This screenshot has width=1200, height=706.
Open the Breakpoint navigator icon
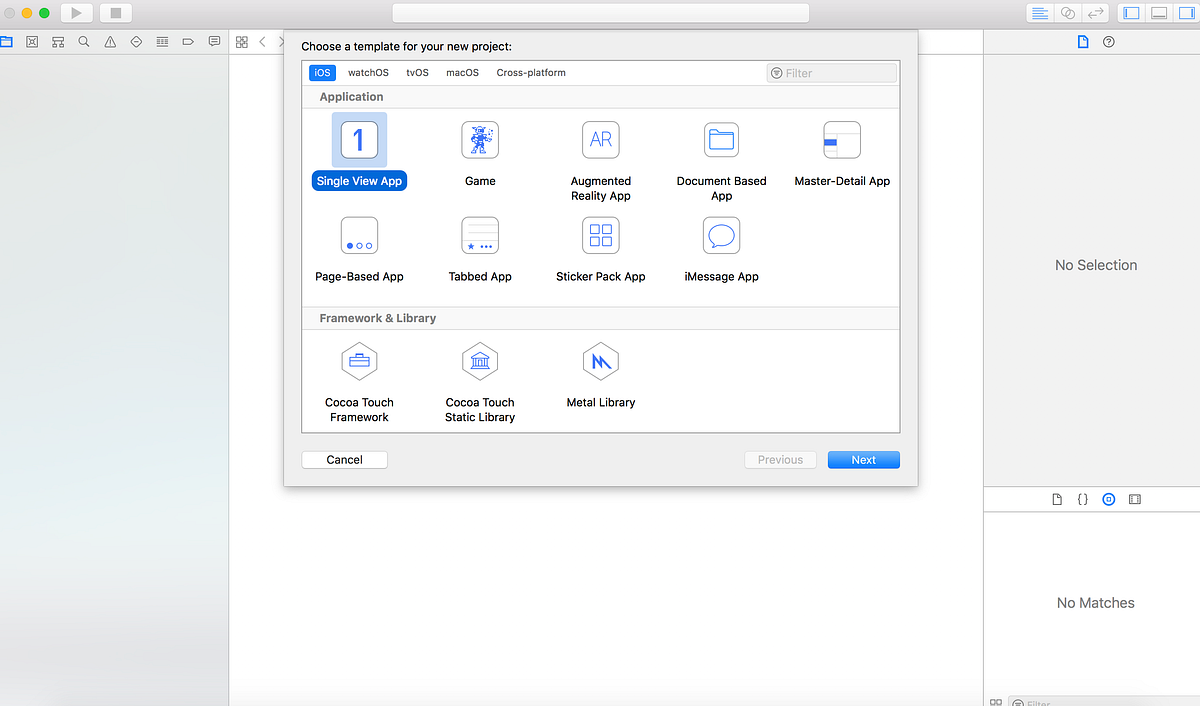click(x=187, y=41)
